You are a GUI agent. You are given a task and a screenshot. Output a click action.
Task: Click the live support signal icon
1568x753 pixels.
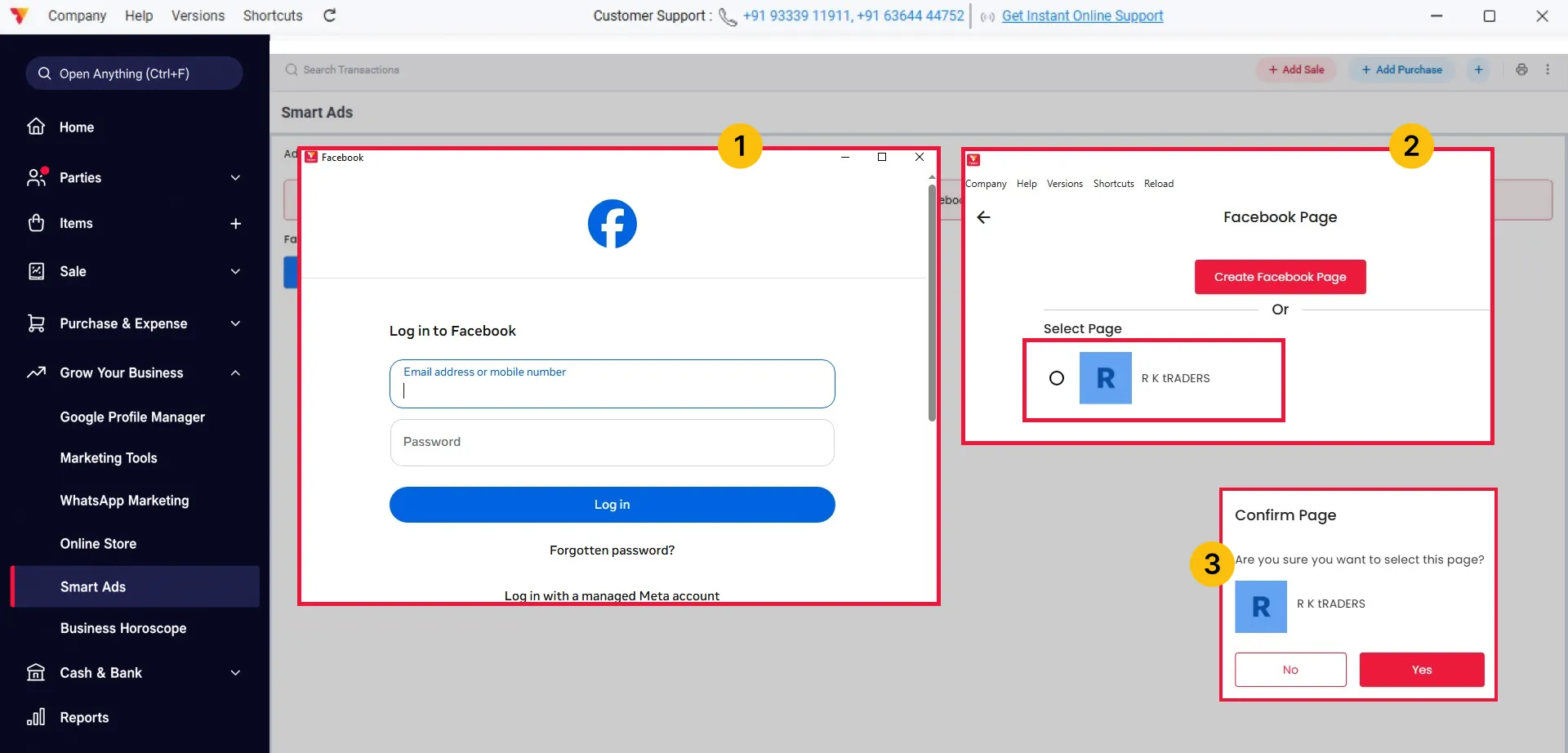click(x=987, y=16)
